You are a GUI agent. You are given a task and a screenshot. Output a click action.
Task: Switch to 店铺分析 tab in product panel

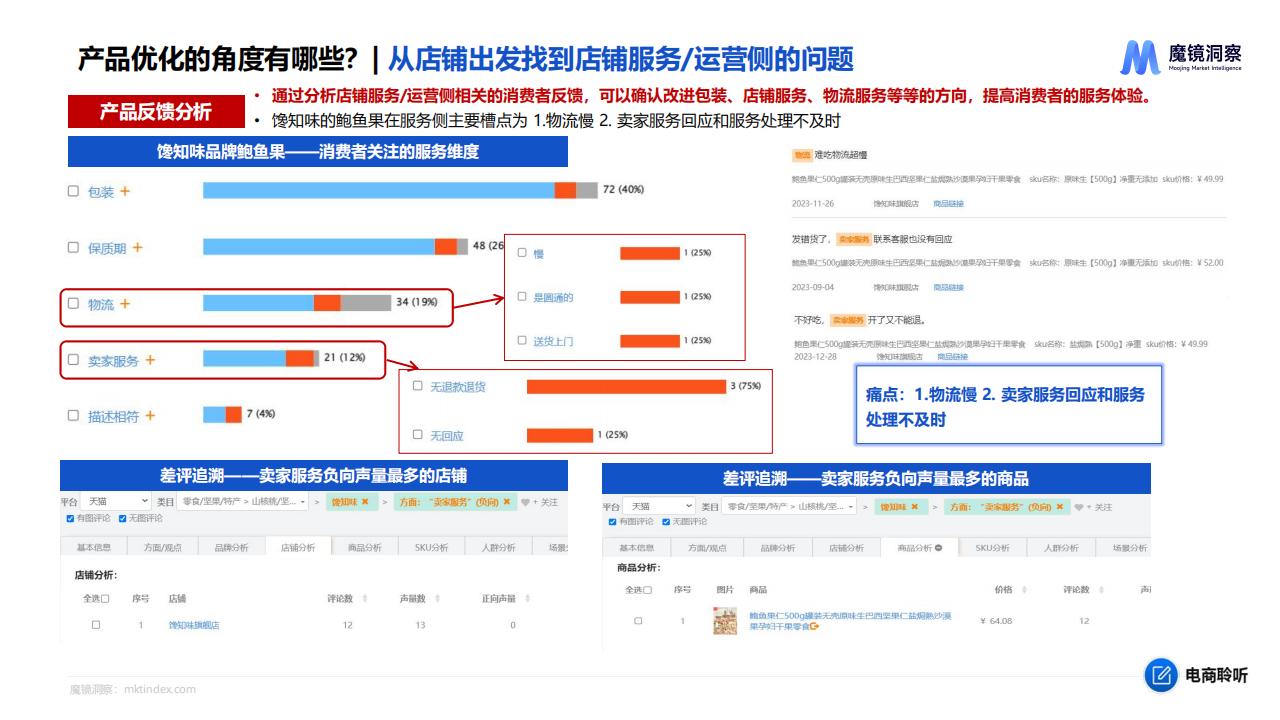(845, 548)
